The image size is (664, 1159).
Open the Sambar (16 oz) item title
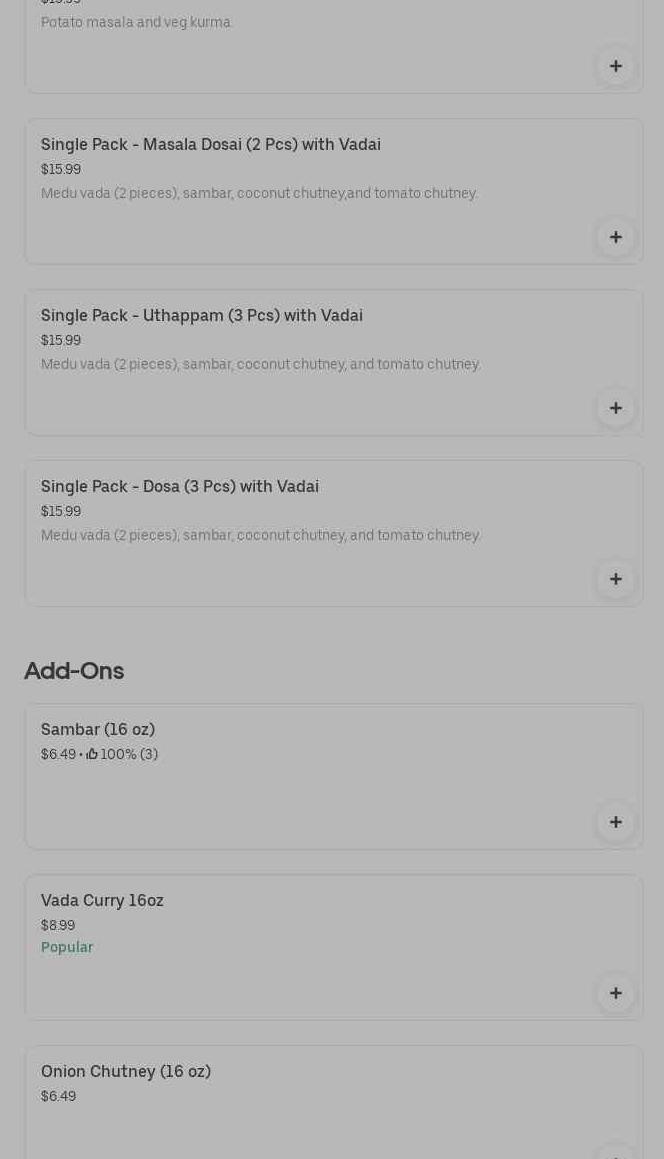[x=98, y=730]
